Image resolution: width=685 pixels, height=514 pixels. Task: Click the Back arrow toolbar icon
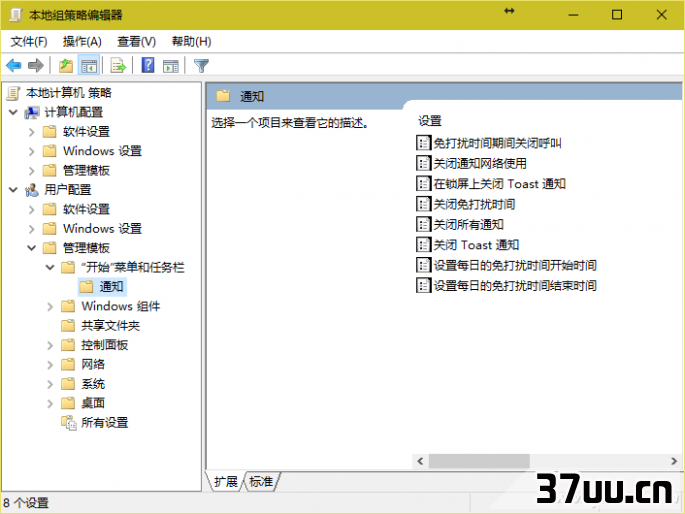(x=14, y=66)
